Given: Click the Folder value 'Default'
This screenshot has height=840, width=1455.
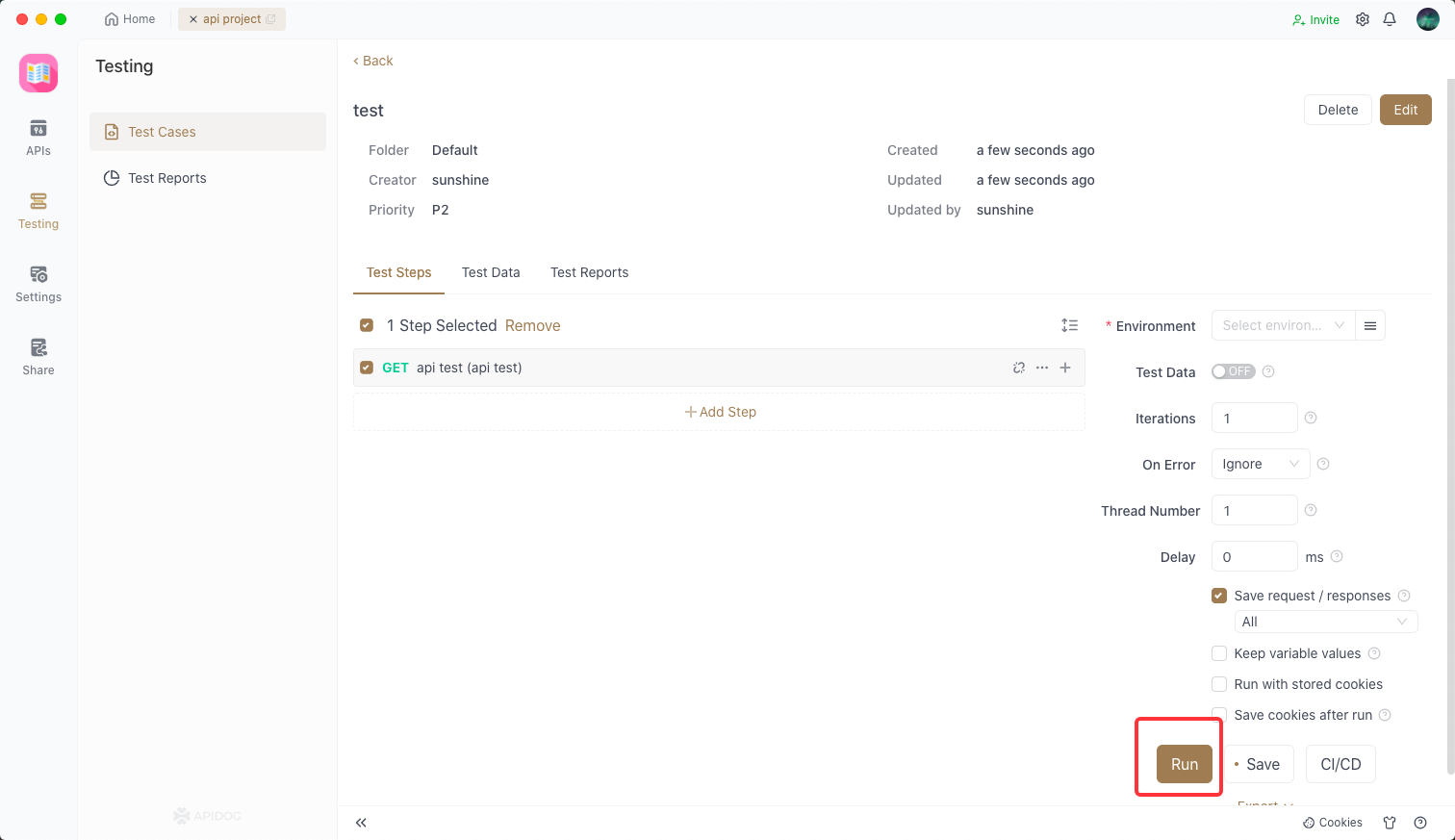Looking at the screenshot, I should (455, 150).
